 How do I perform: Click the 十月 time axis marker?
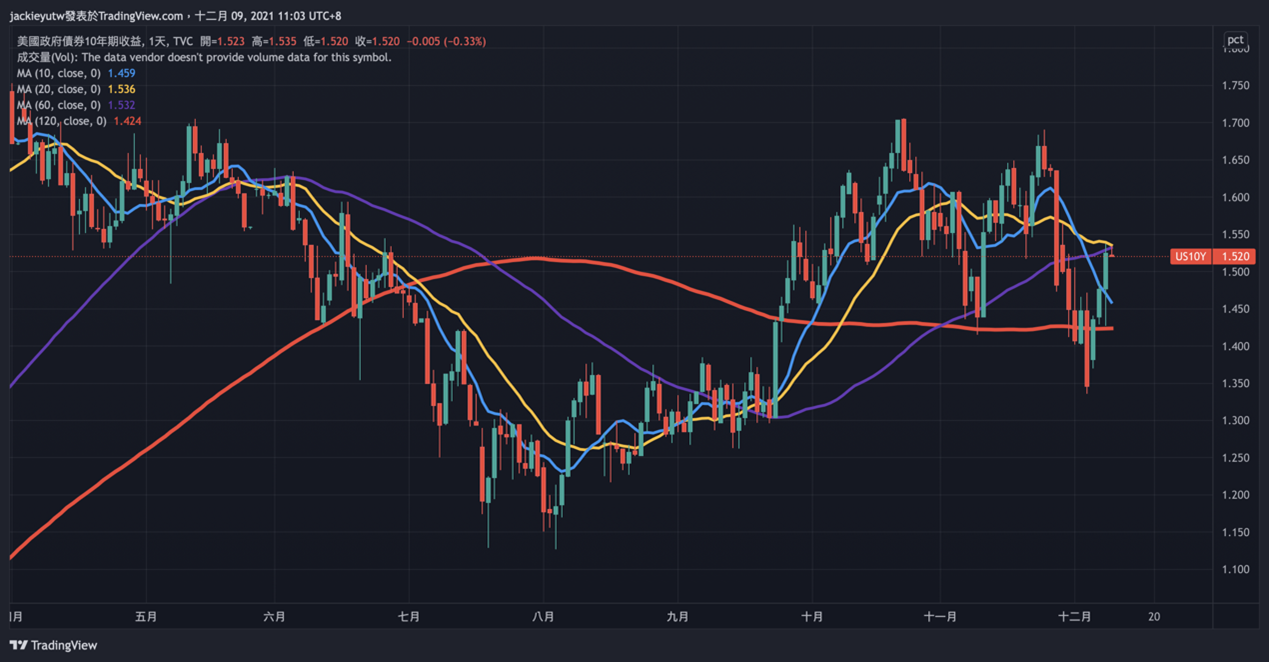[x=812, y=617]
